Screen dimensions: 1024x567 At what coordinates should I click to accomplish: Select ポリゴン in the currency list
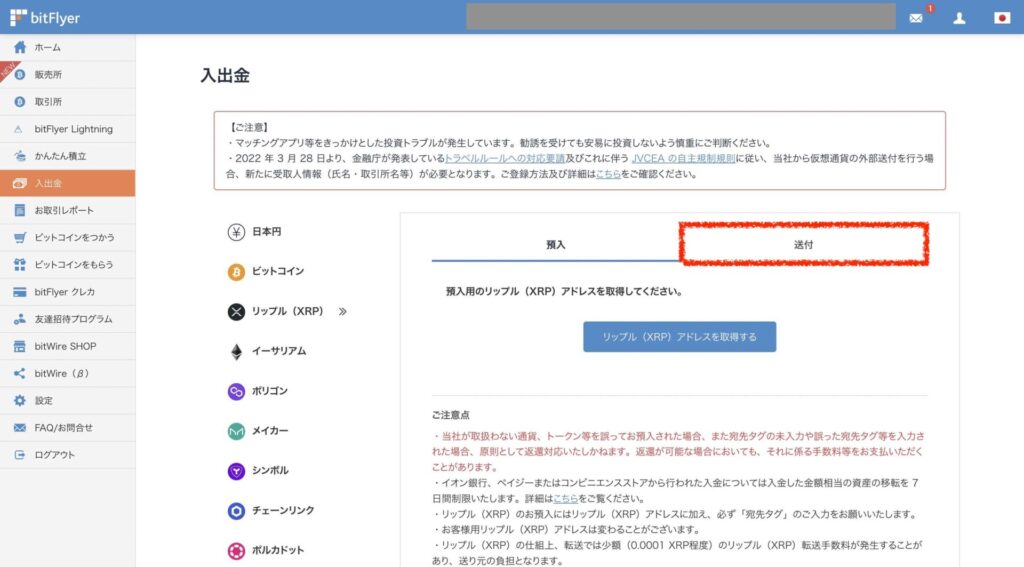[x=270, y=391]
